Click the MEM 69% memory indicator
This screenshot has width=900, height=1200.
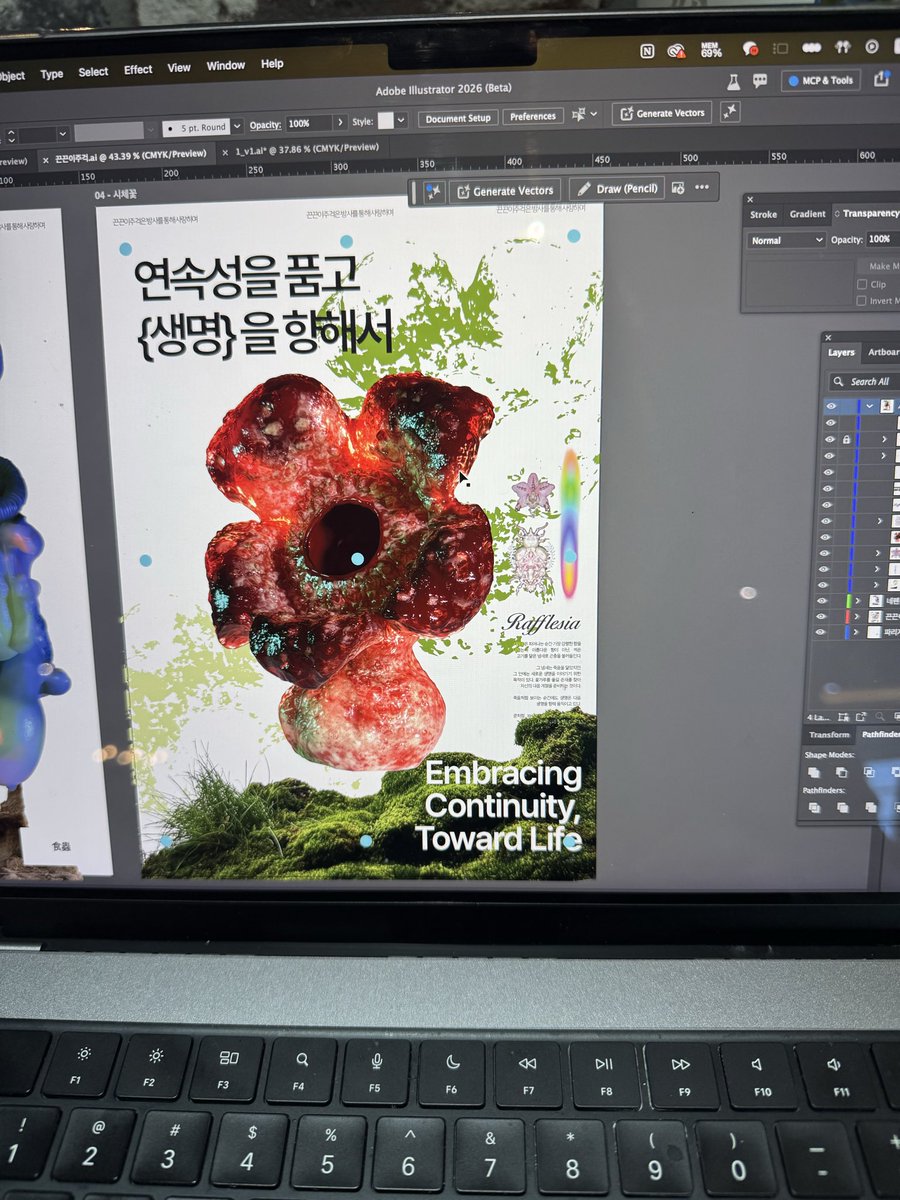point(712,49)
